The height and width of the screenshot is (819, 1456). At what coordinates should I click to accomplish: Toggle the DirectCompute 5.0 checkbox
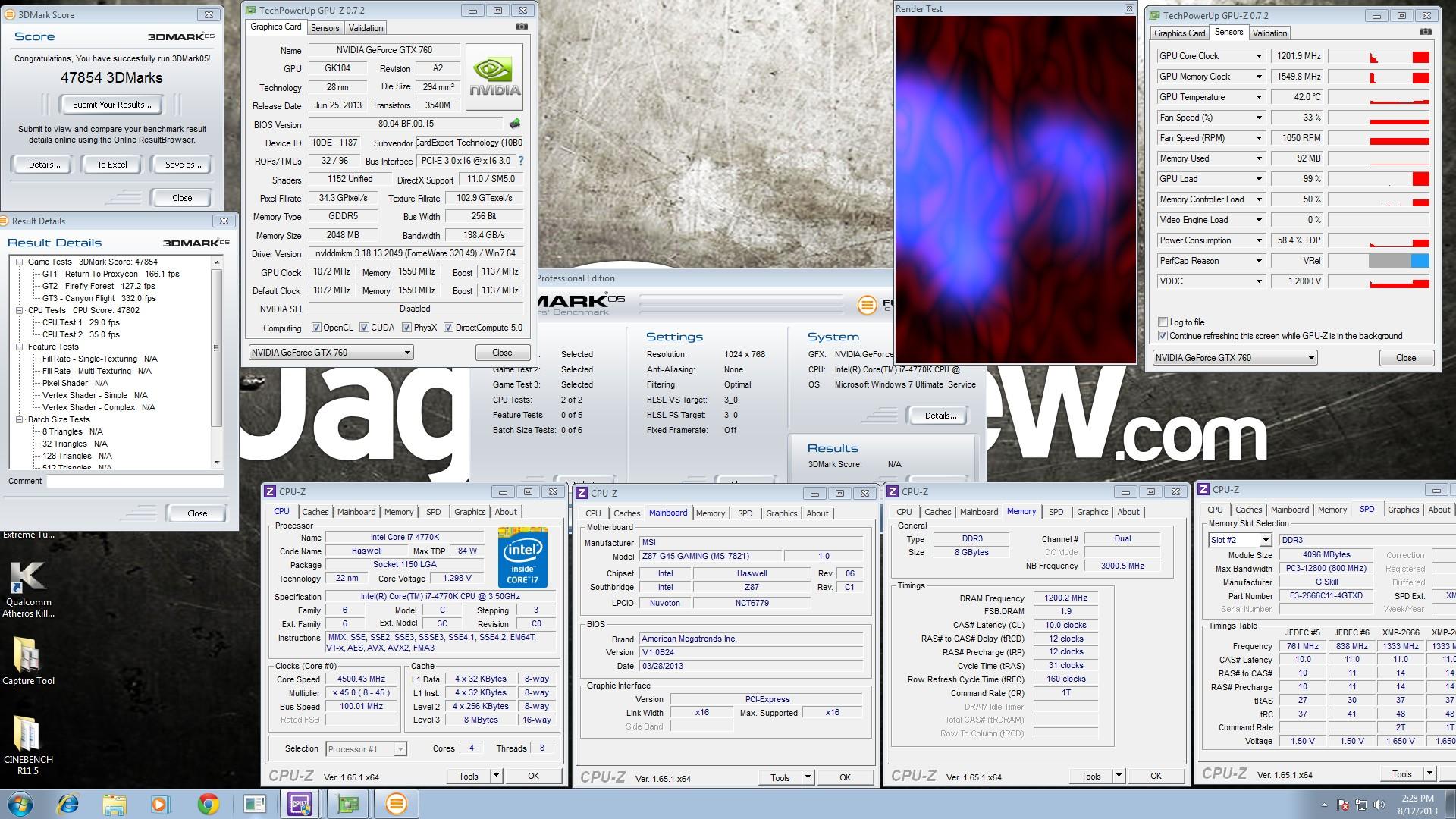448,328
